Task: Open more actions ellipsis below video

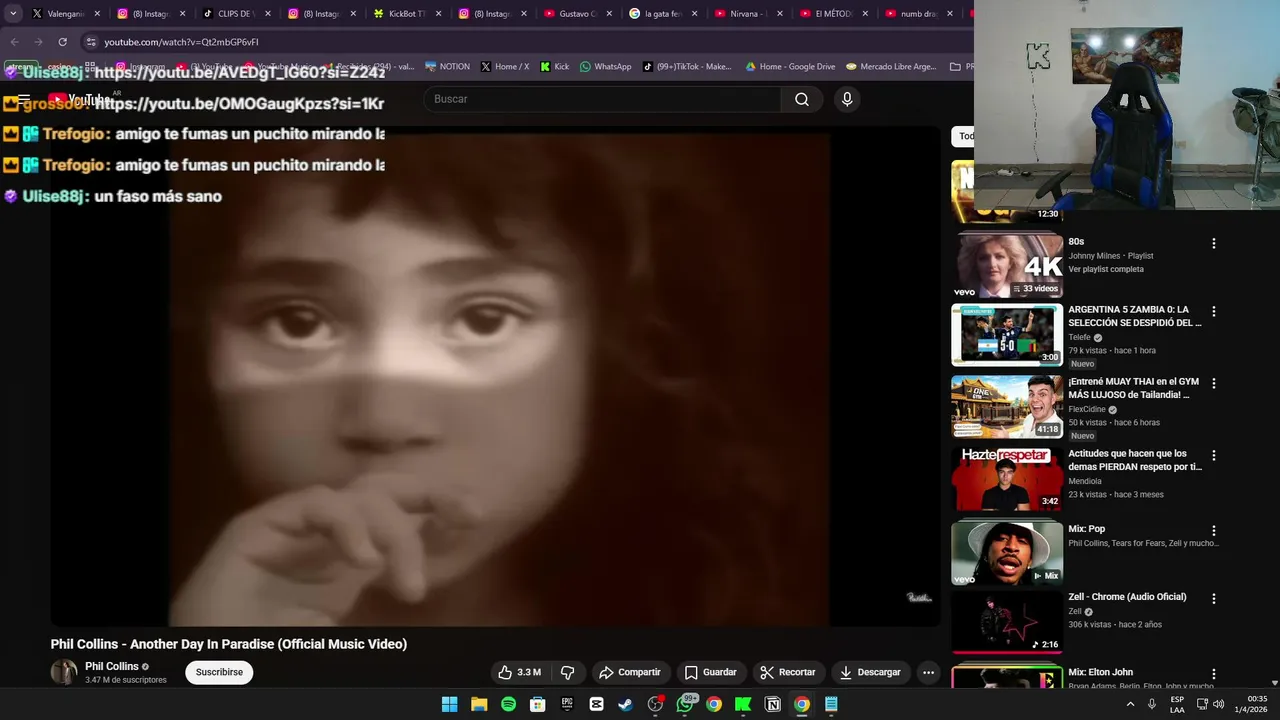Action: (928, 672)
